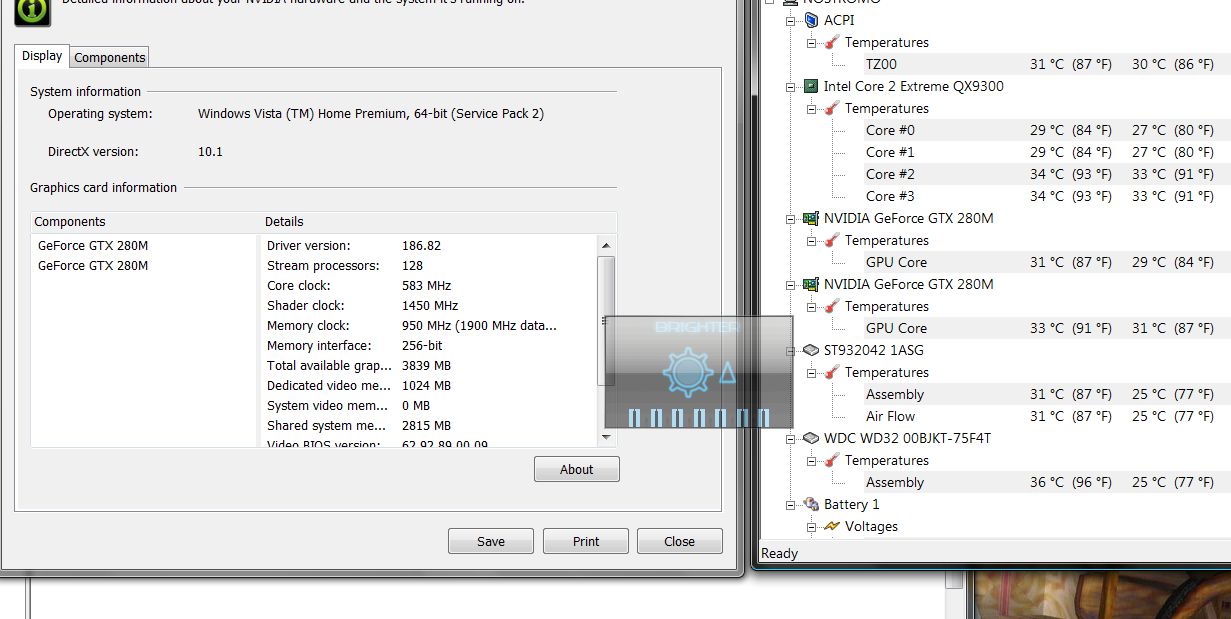Collapse the Battery 1 node
The image size is (1231, 619).
791,504
